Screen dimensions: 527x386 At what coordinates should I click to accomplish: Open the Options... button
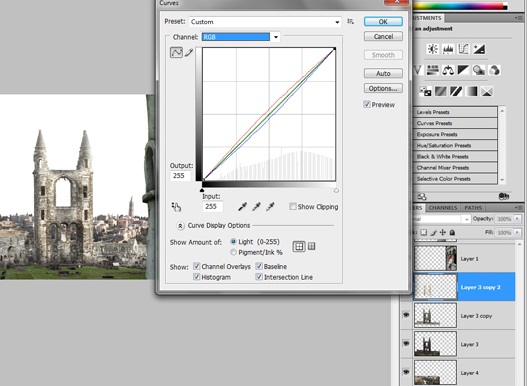pos(383,88)
